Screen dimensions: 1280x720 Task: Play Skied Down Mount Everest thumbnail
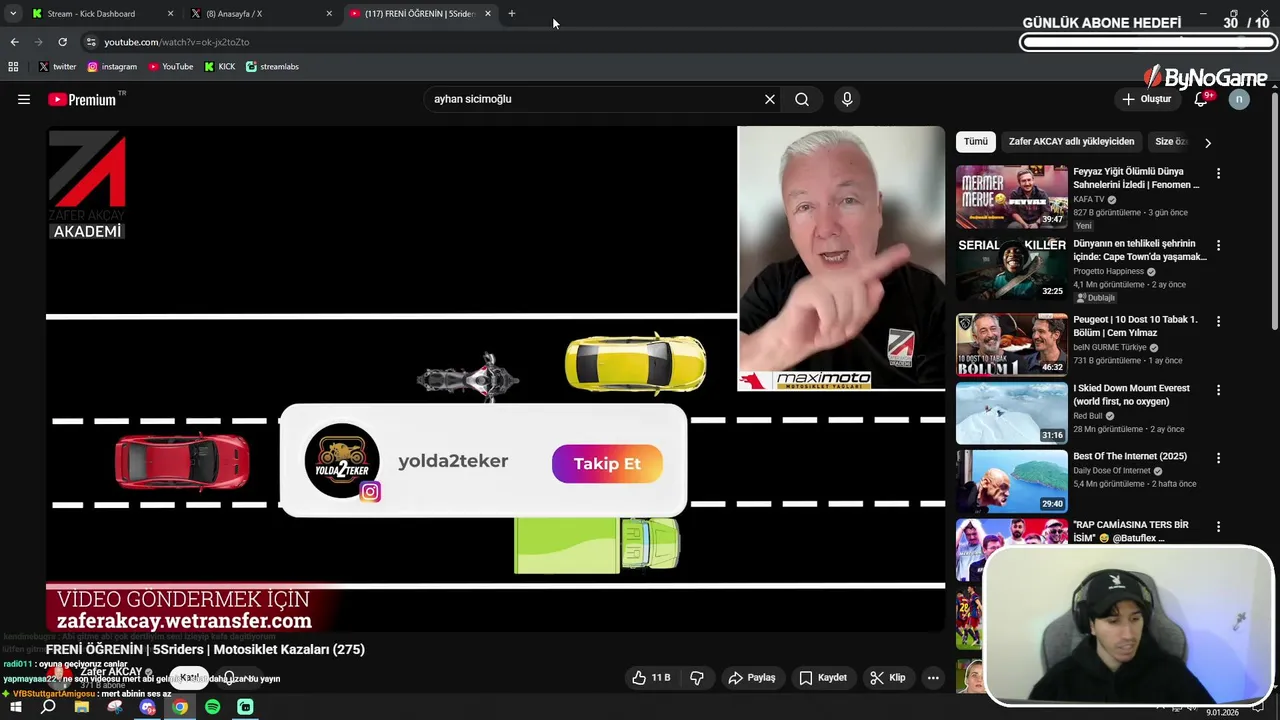pos(1011,412)
